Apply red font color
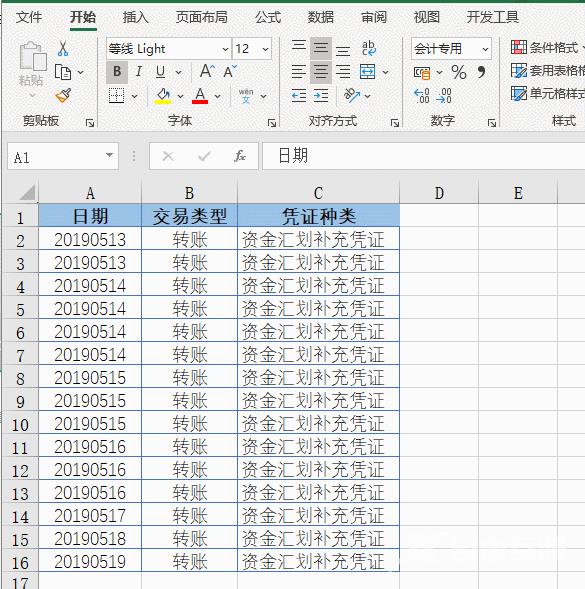The height and width of the screenshot is (589, 585). 200,95
